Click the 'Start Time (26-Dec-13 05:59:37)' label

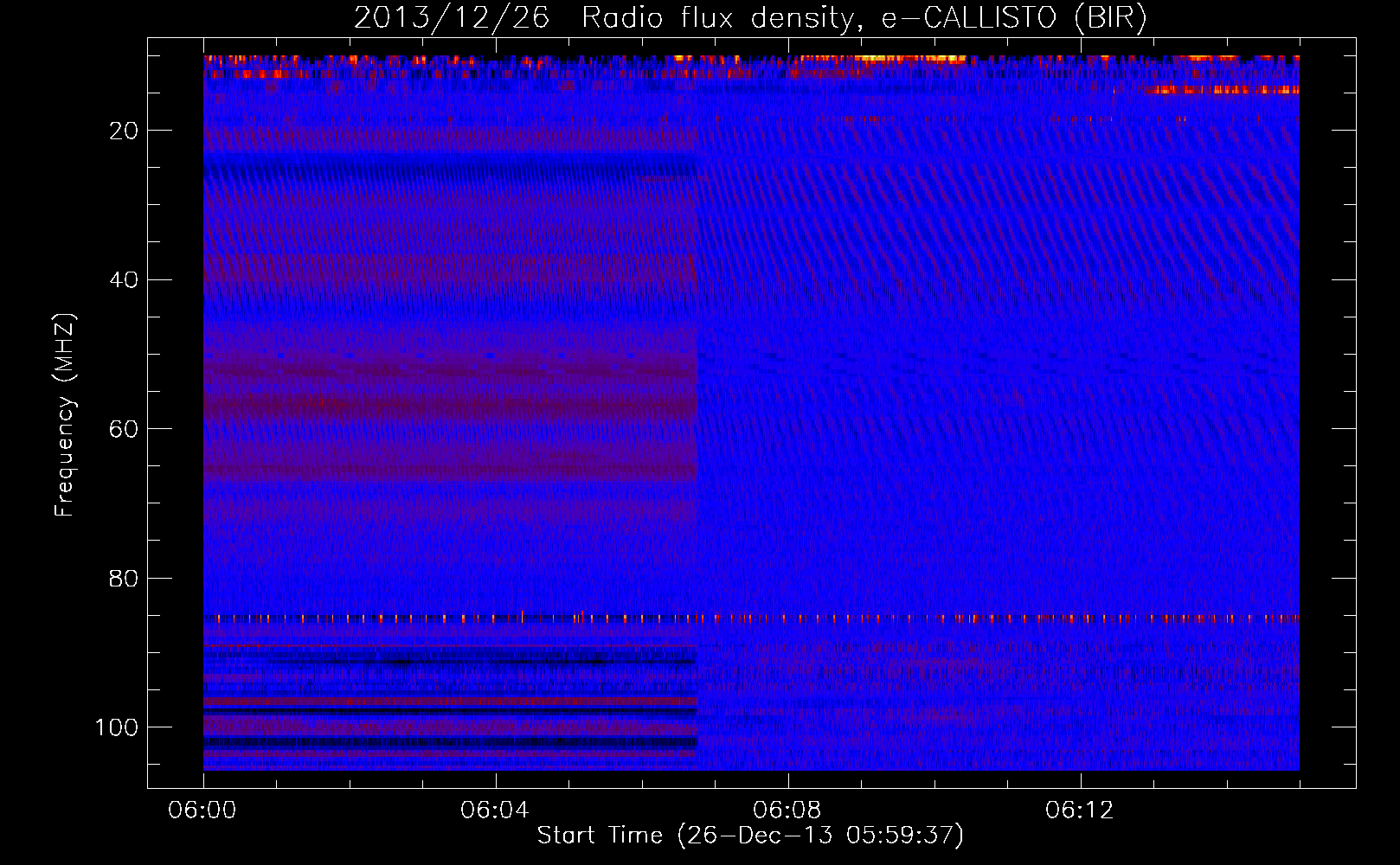750,836
